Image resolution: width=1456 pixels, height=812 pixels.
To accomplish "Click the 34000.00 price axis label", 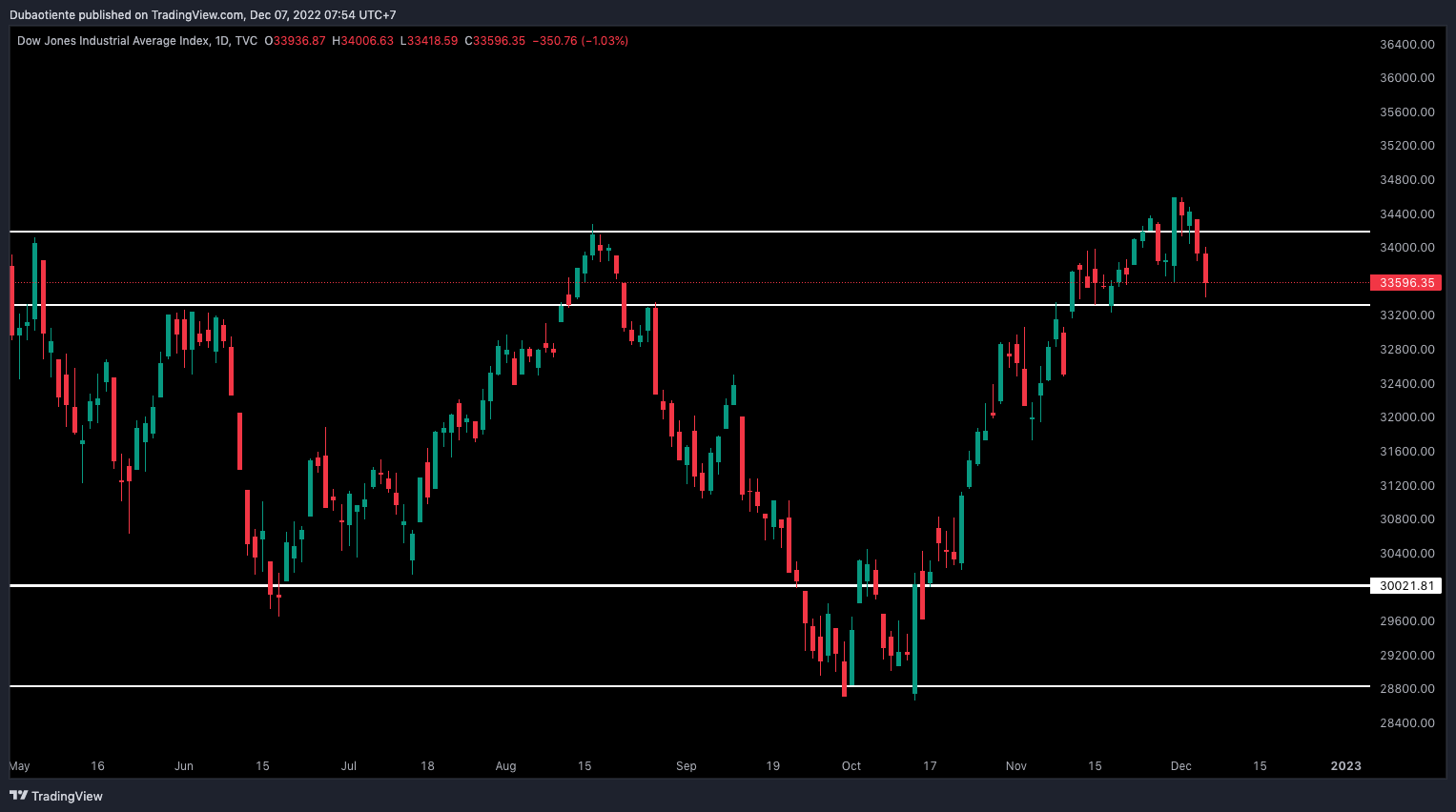I will point(1406,248).
